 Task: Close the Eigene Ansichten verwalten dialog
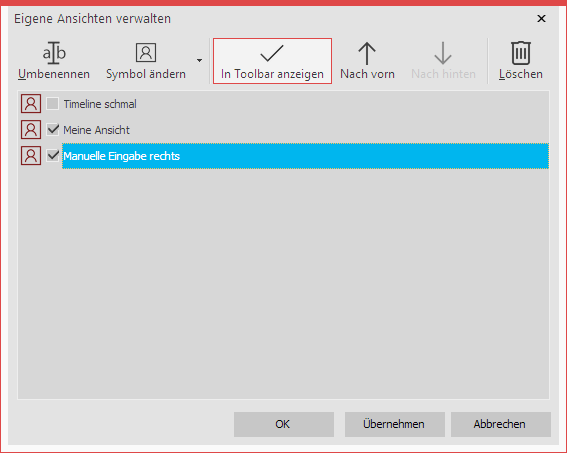click(541, 18)
